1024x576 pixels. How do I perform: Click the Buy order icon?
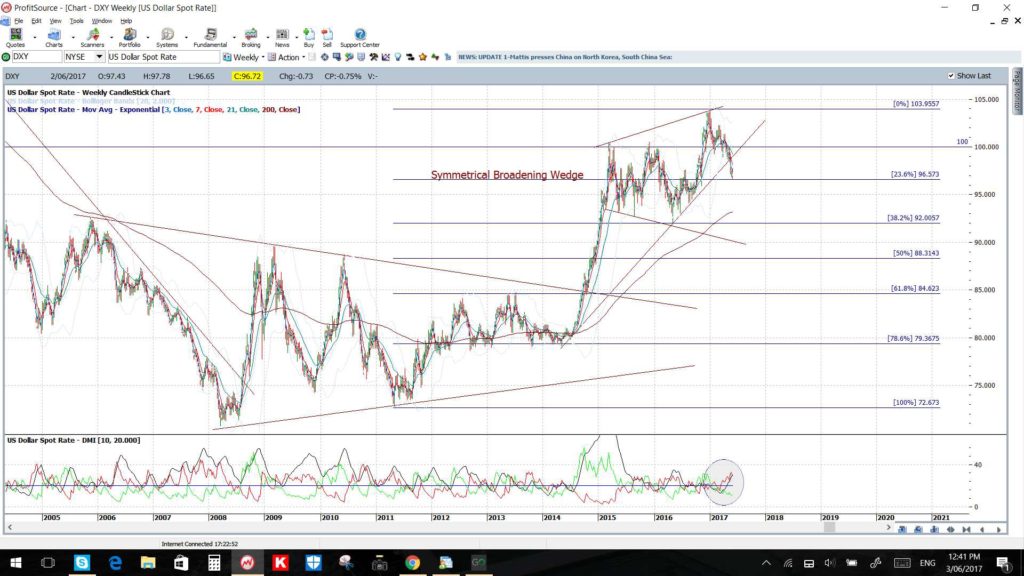pyautogui.click(x=309, y=38)
